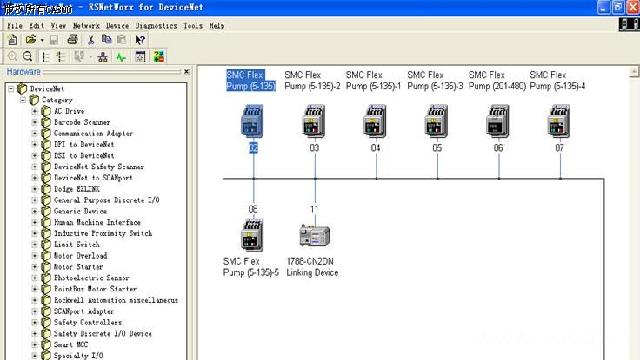
Task: Select the Dodge EZLINK tree item
Action: (77, 189)
